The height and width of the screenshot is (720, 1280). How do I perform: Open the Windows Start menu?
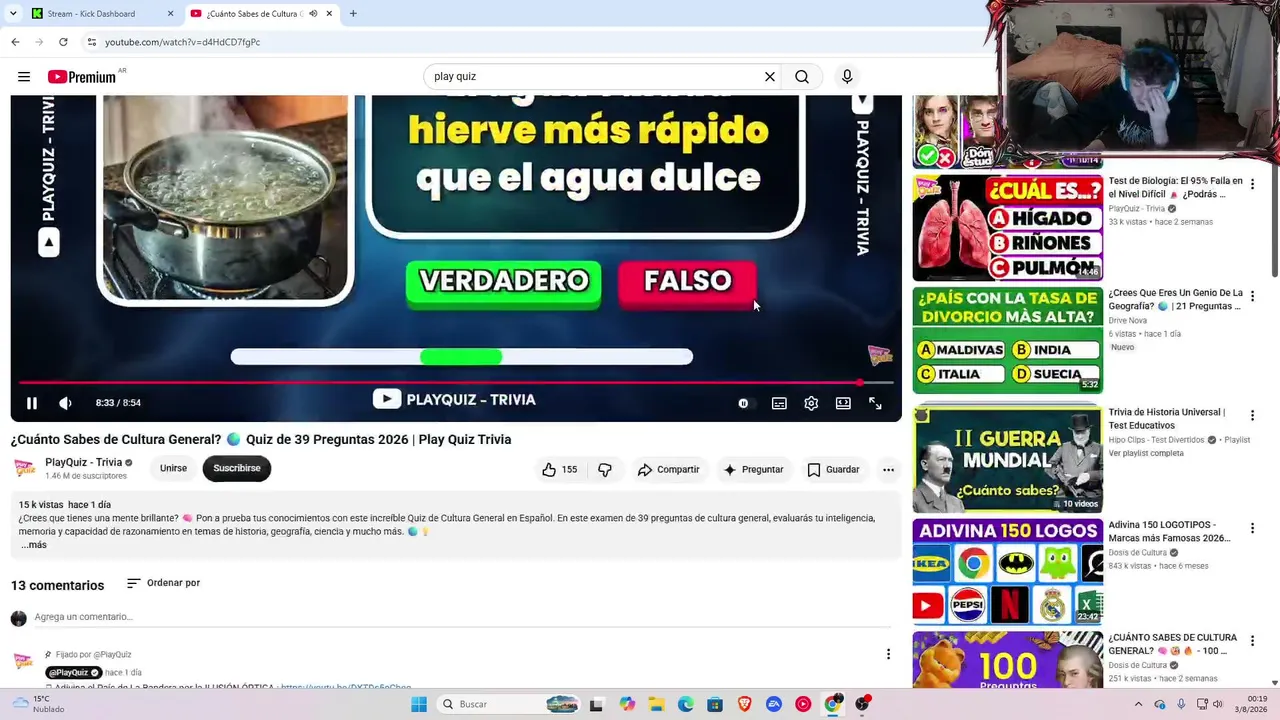click(419, 704)
